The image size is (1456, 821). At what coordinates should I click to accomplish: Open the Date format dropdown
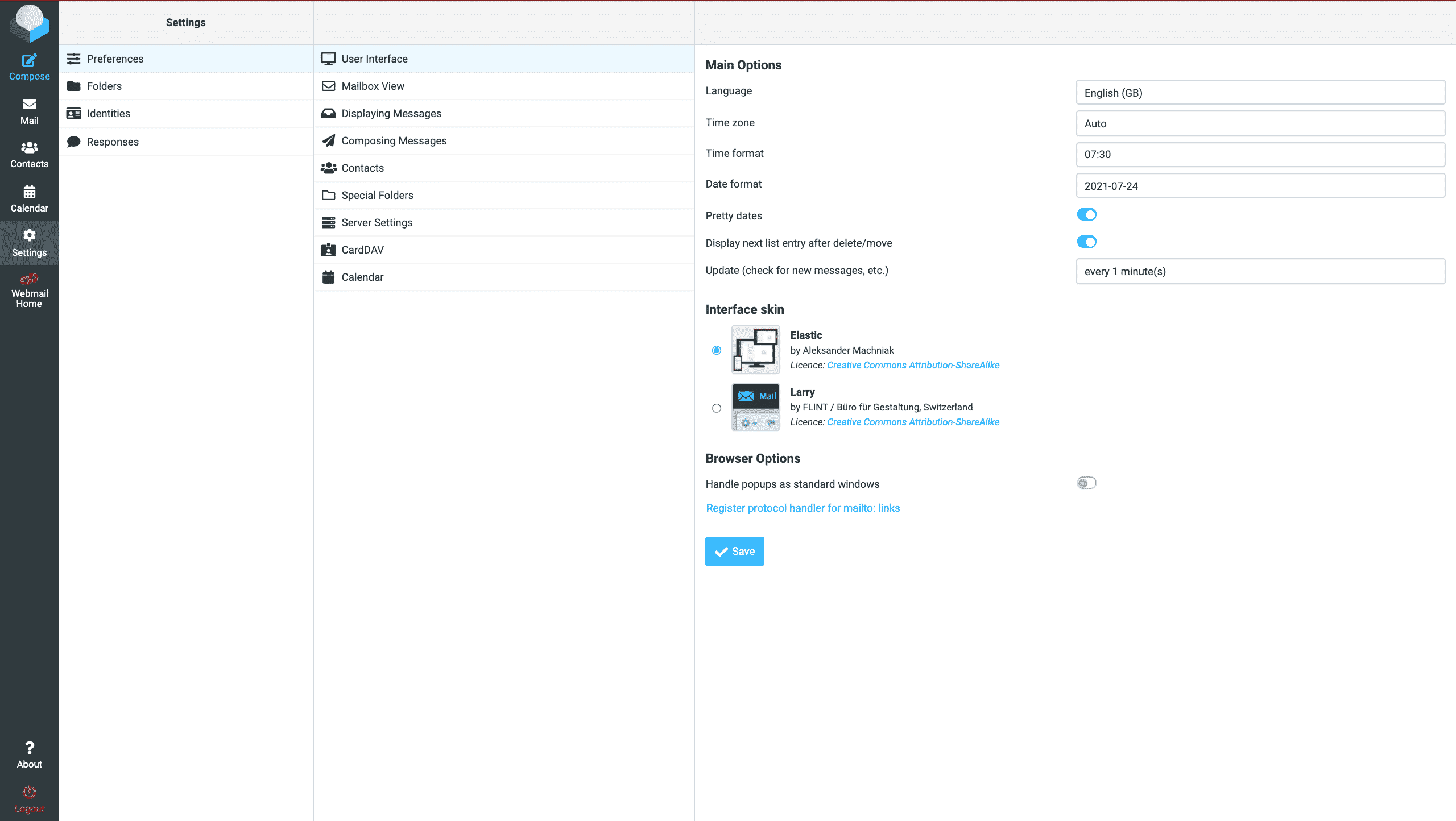[1260, 185]
